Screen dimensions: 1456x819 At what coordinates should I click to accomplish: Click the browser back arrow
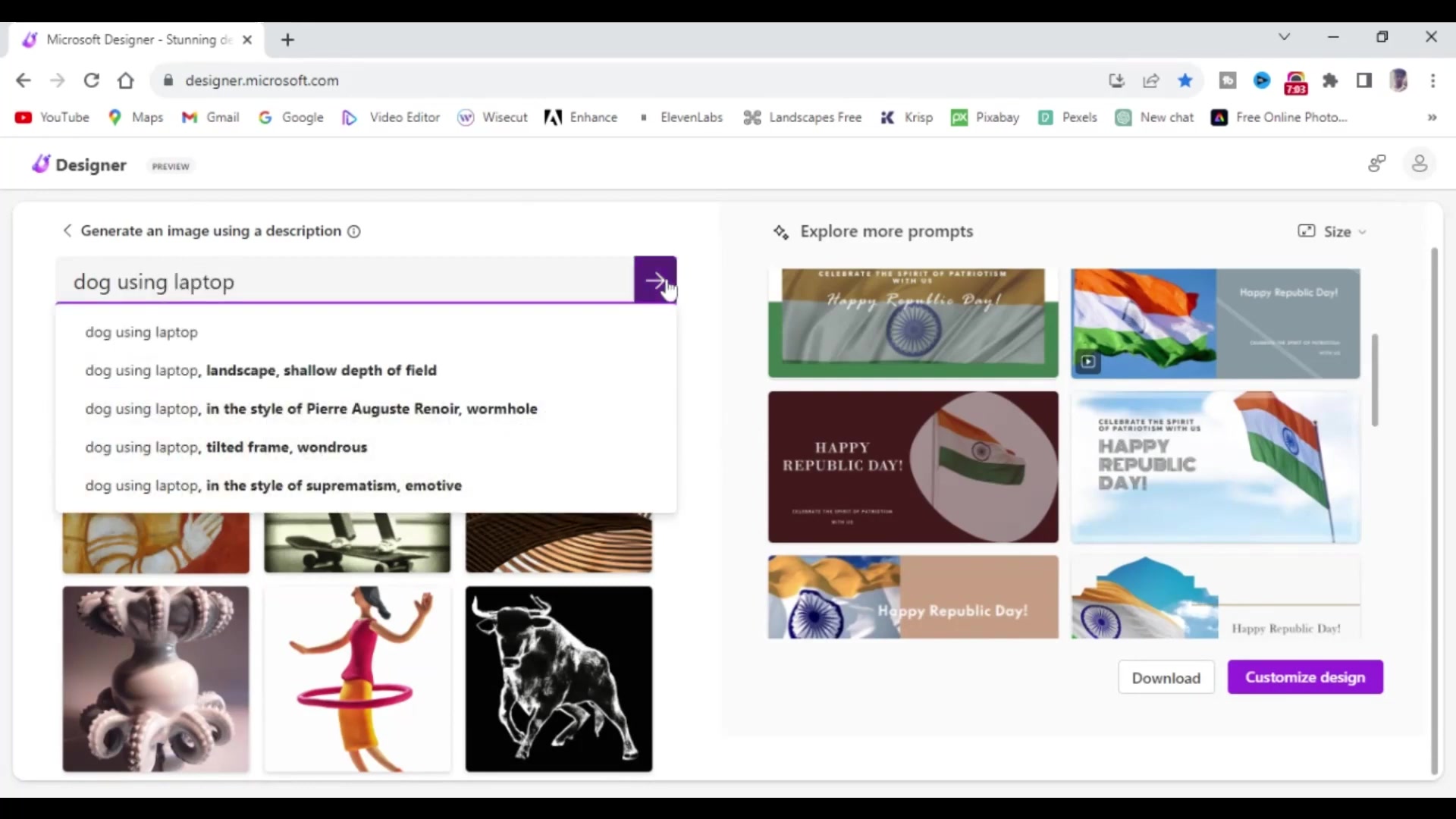(24, 80)
